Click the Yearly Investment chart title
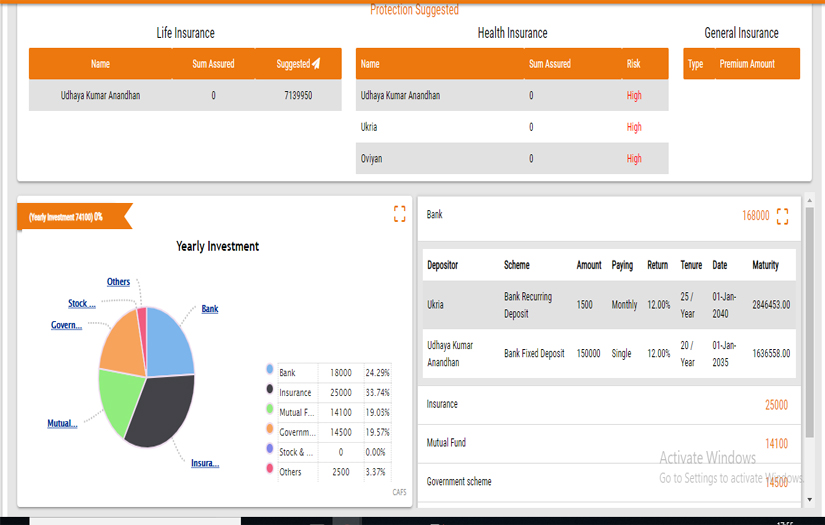The image size is (825, 525). [217, 247]
